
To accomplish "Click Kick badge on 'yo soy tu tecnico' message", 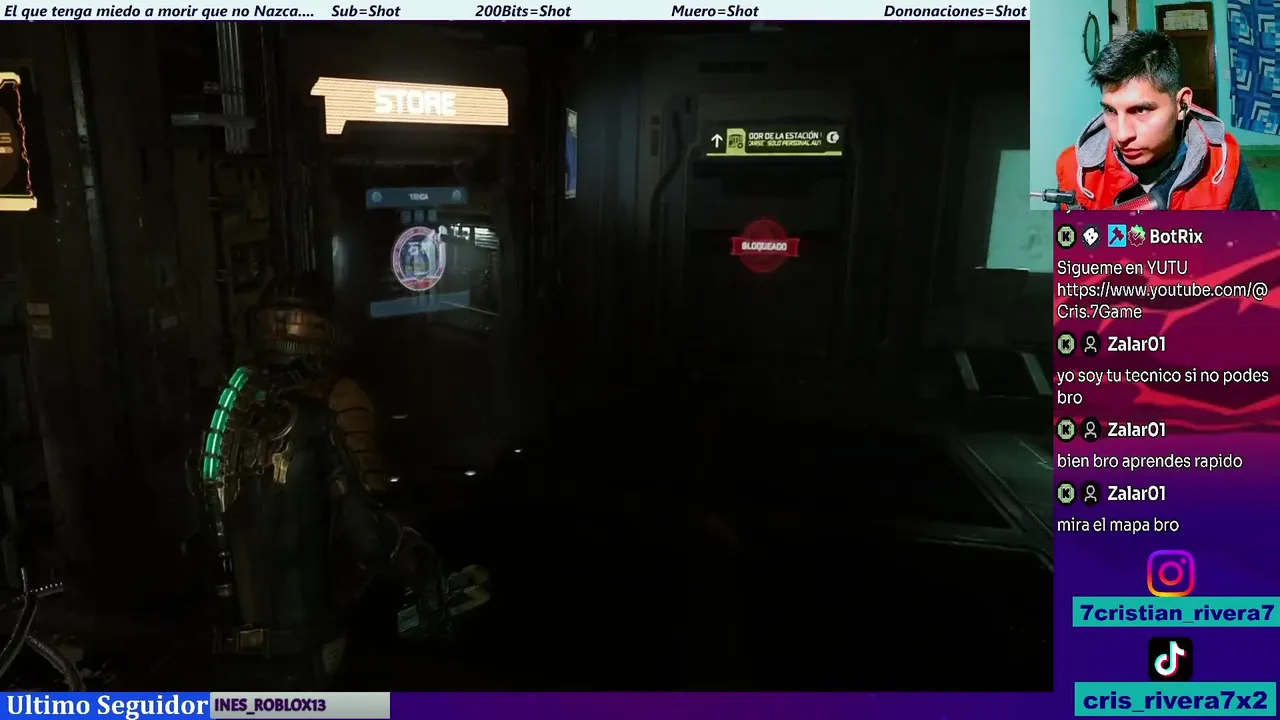I will (1066, 344).
